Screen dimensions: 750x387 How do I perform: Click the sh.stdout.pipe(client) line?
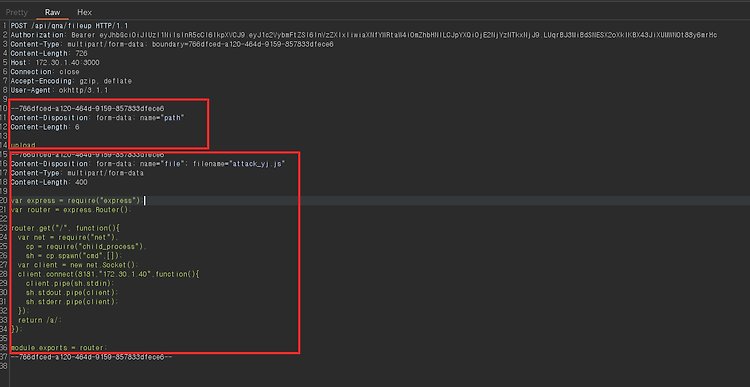(72, 292)
